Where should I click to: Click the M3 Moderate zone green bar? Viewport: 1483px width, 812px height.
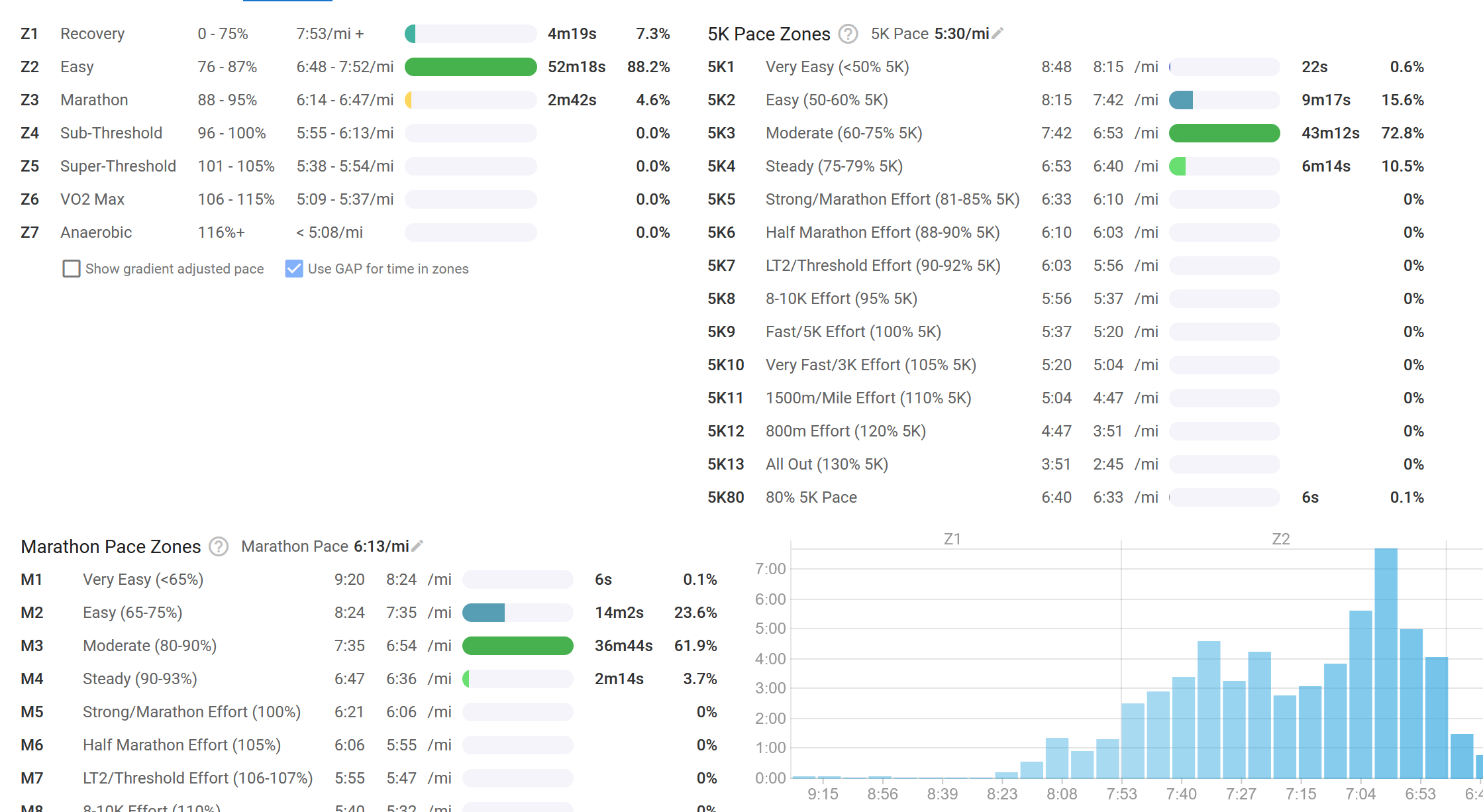[x=517, y=646]
